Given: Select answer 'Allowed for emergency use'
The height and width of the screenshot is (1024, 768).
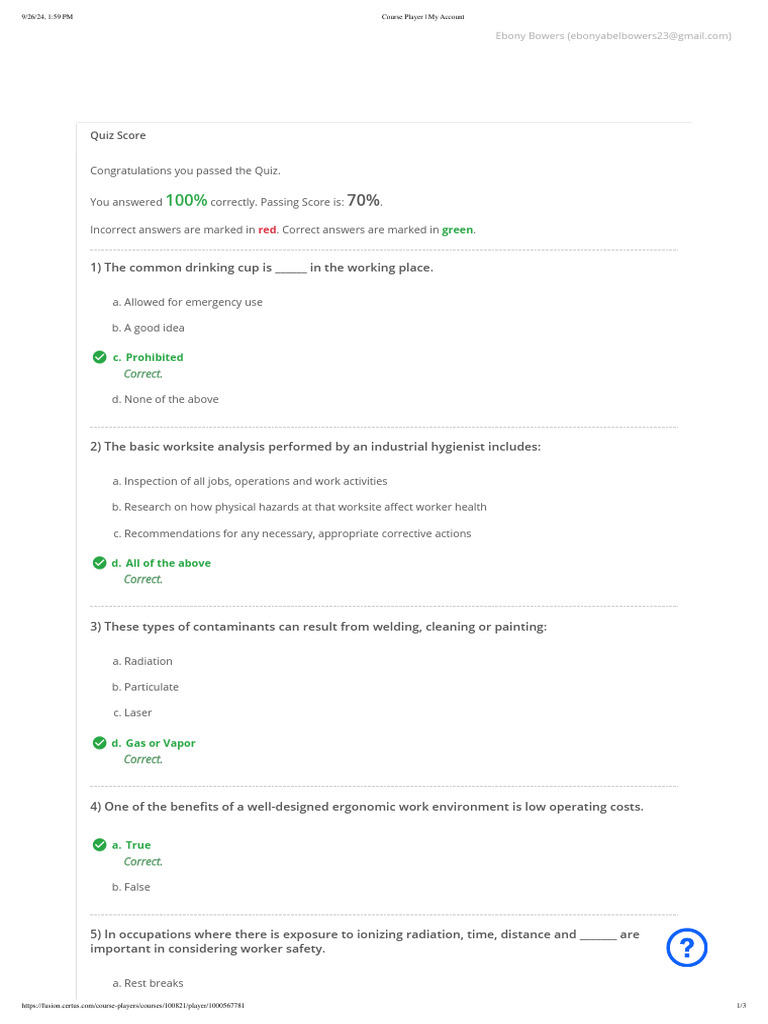Looking at the screenshot, I should [x=187, y=302].
